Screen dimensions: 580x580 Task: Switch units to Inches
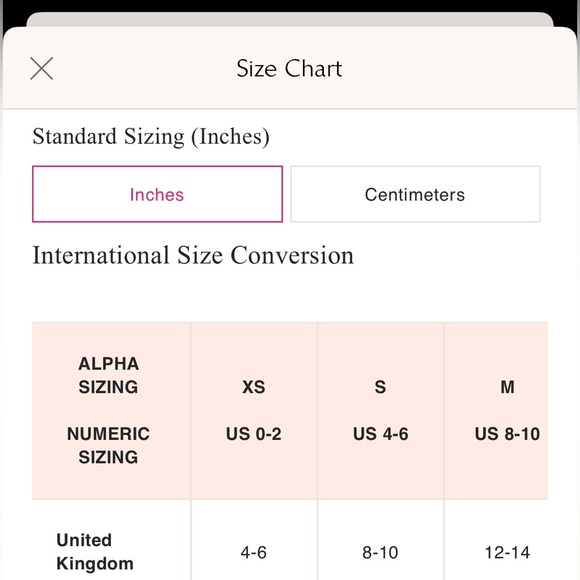point(158,194)
